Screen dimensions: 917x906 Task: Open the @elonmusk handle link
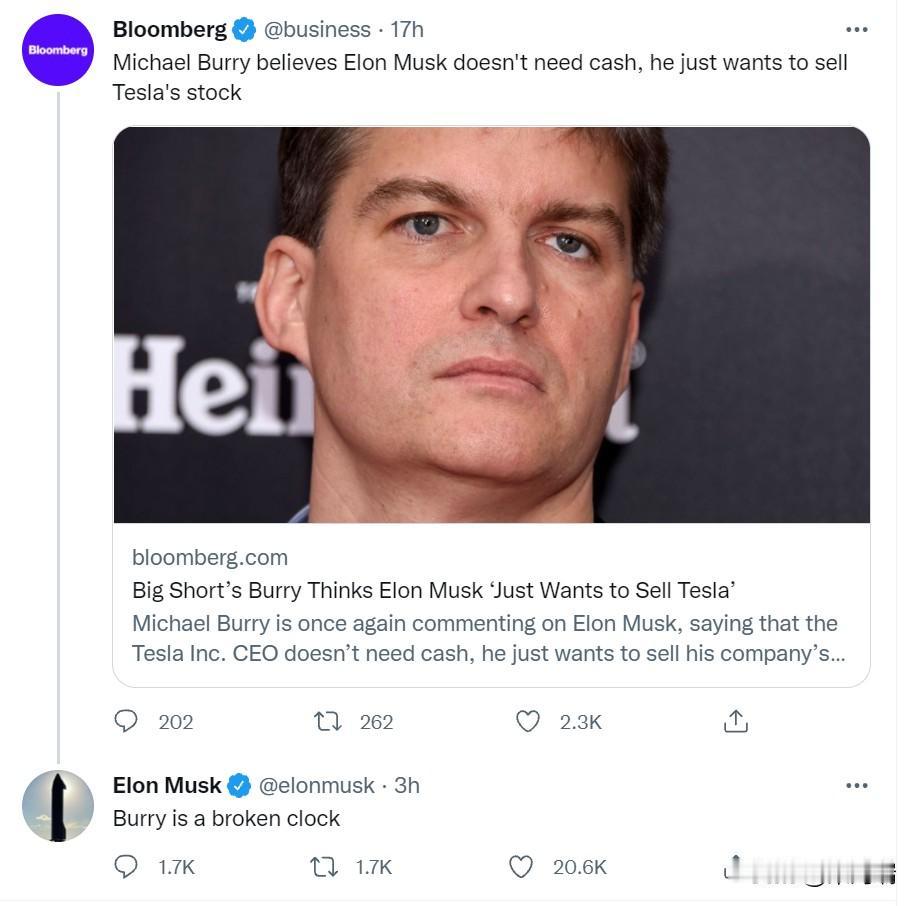pyautogui.click(x=319, y=785)
